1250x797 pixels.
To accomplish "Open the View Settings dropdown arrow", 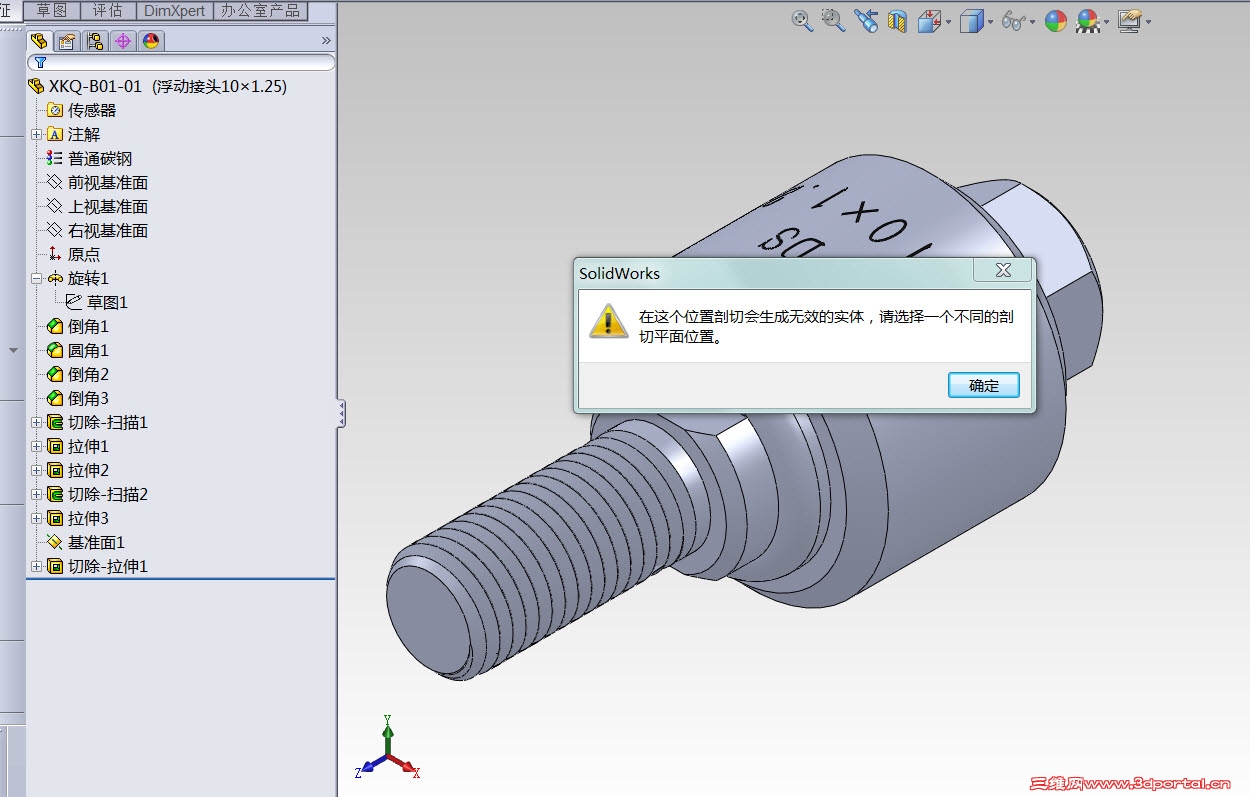I will 1148,22.
